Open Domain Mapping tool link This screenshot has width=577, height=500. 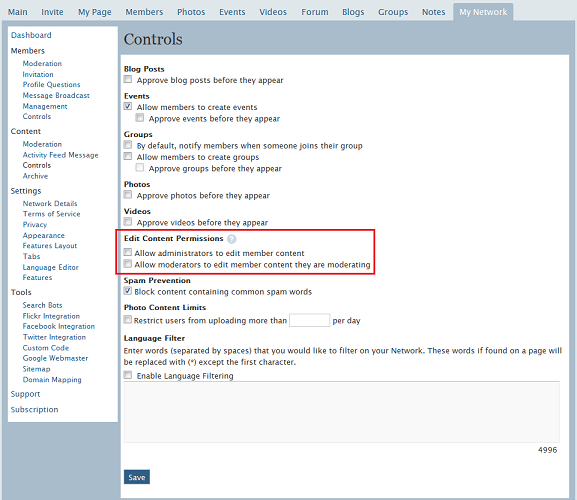click(52, 380)
